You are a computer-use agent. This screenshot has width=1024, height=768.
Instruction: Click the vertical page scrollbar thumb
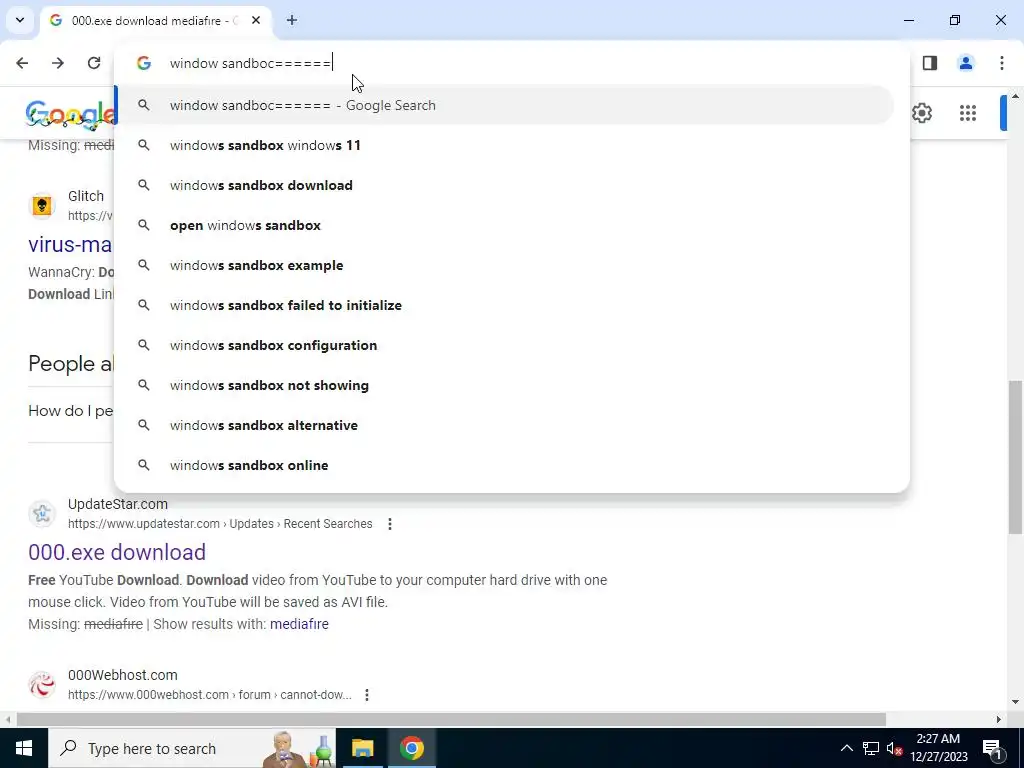(x=1016, y=457)
